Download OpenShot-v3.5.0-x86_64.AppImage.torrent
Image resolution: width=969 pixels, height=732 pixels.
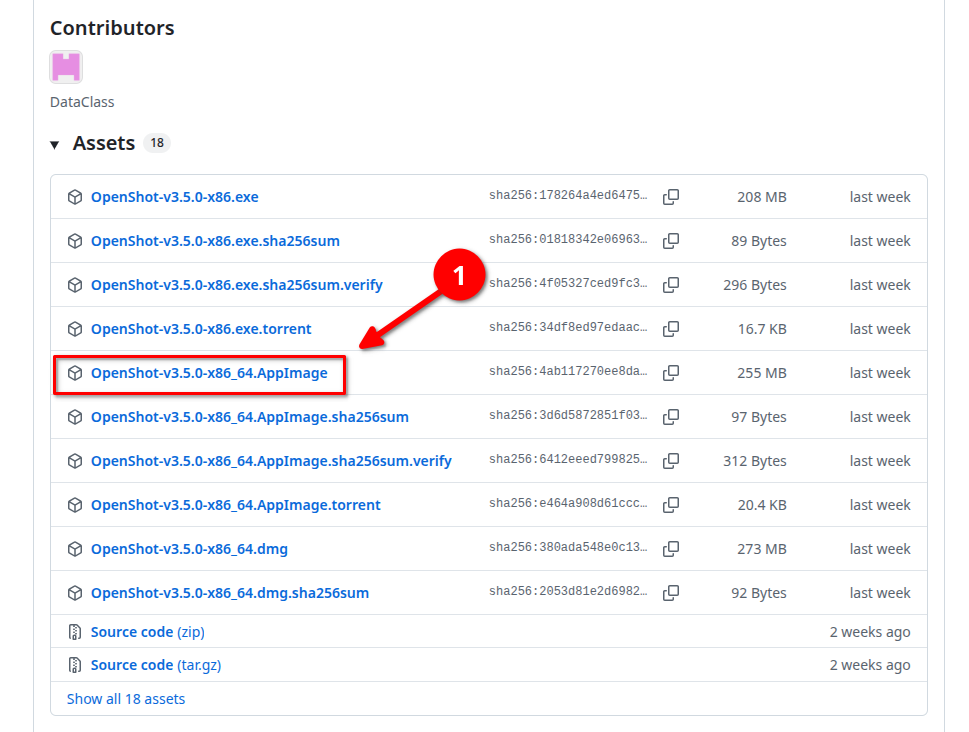[235, 505]
